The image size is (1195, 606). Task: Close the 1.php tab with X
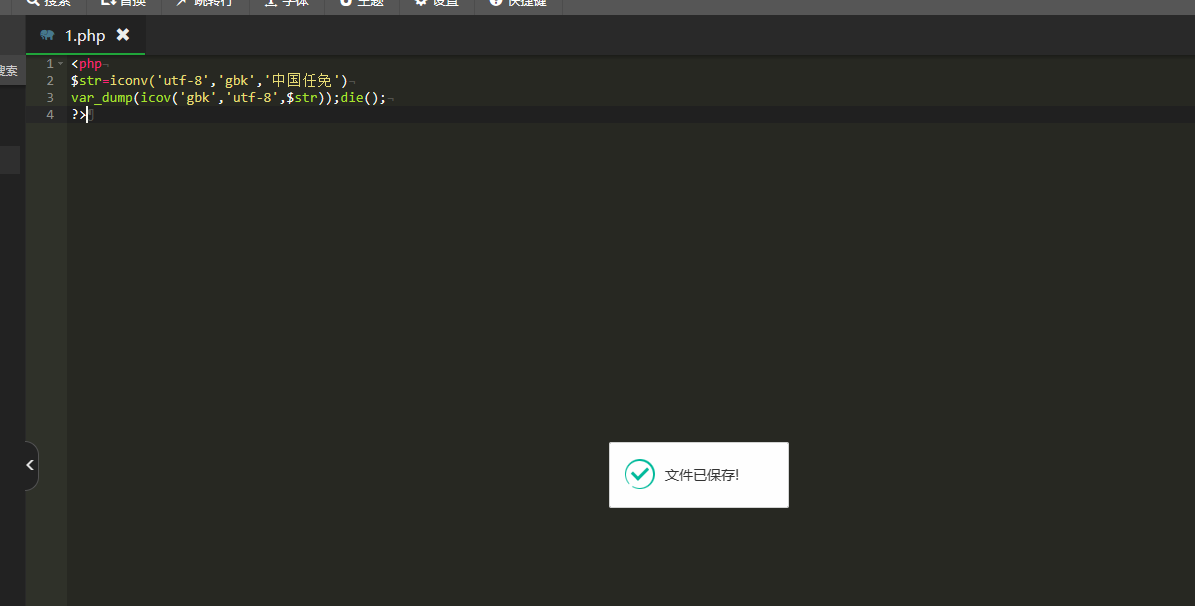tap(123, 35)
